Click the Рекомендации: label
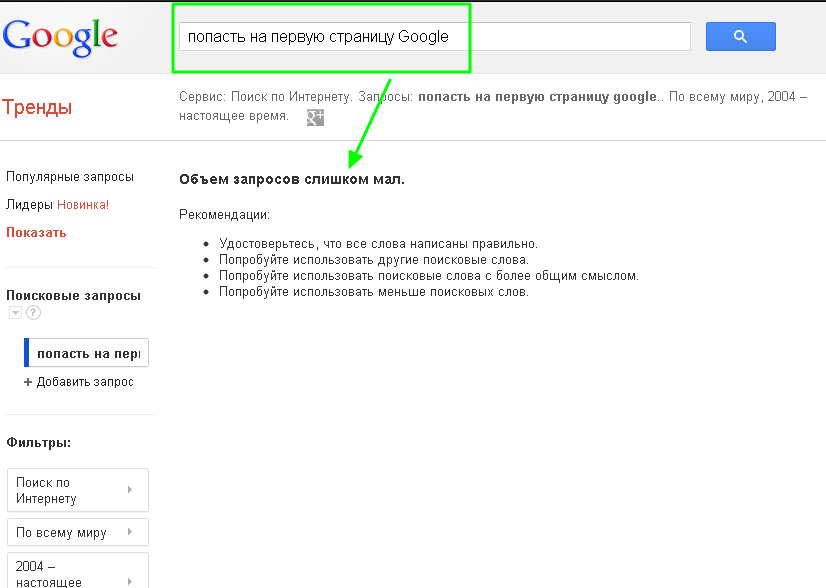Image resolution: width=826 pixels, height=588 pixels. pos(224,215)
